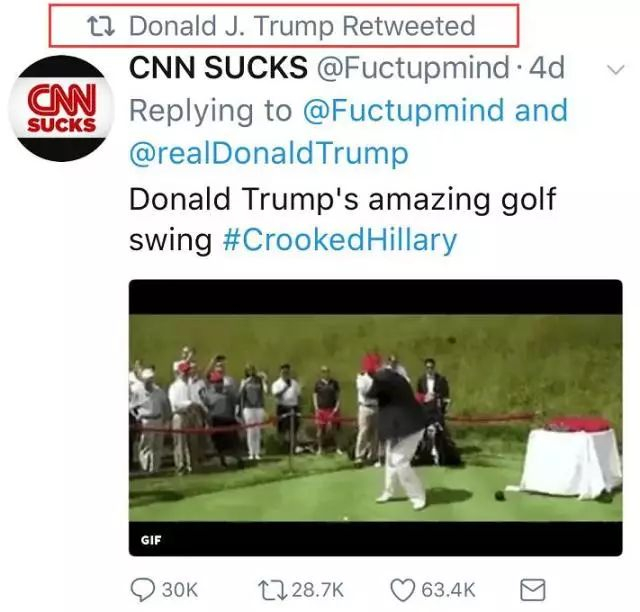Visit the @realDonaldTrump mention

tap(269, 154)
